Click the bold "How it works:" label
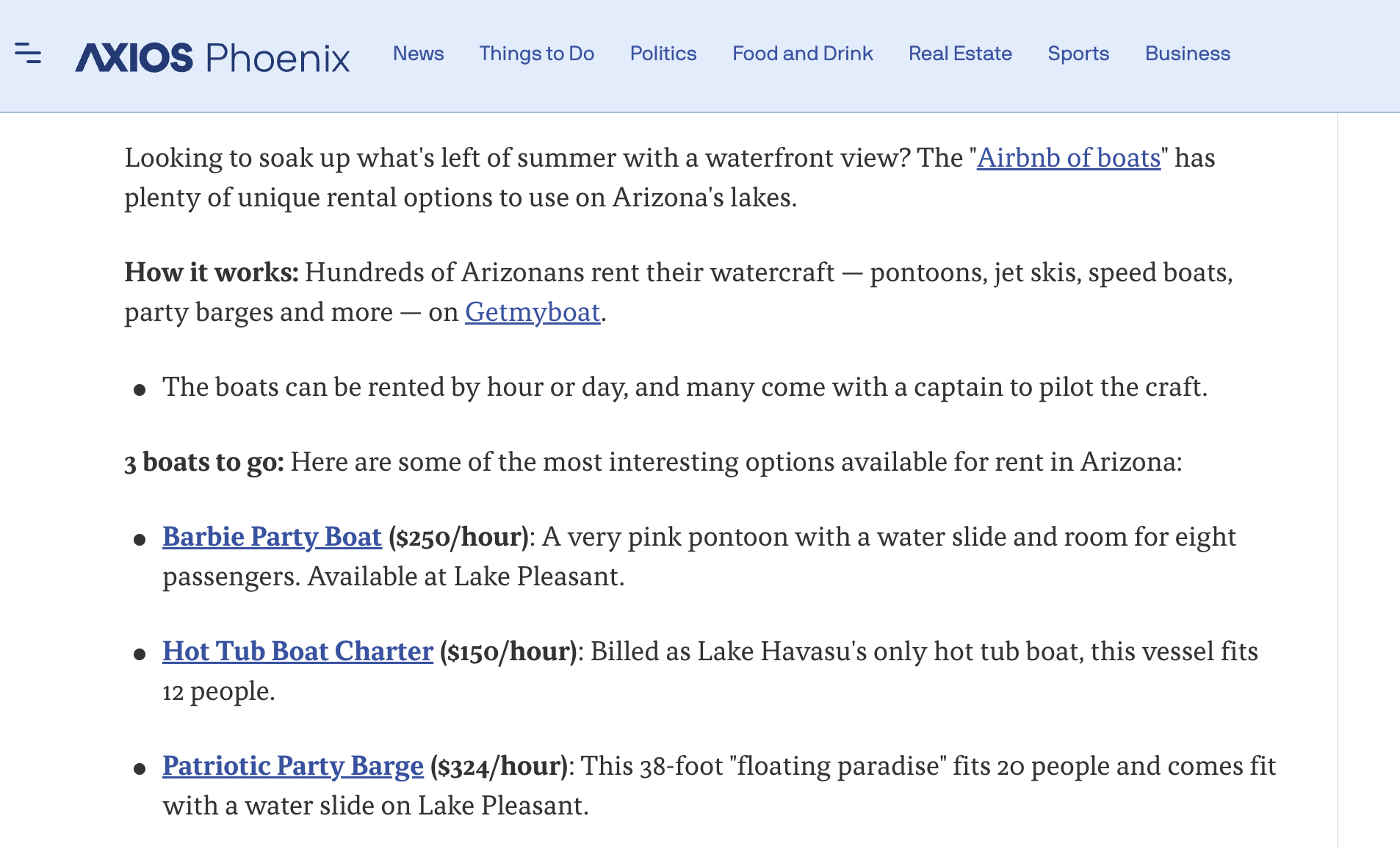Viewport: 1400px width, 849px height. pos(211,272)
